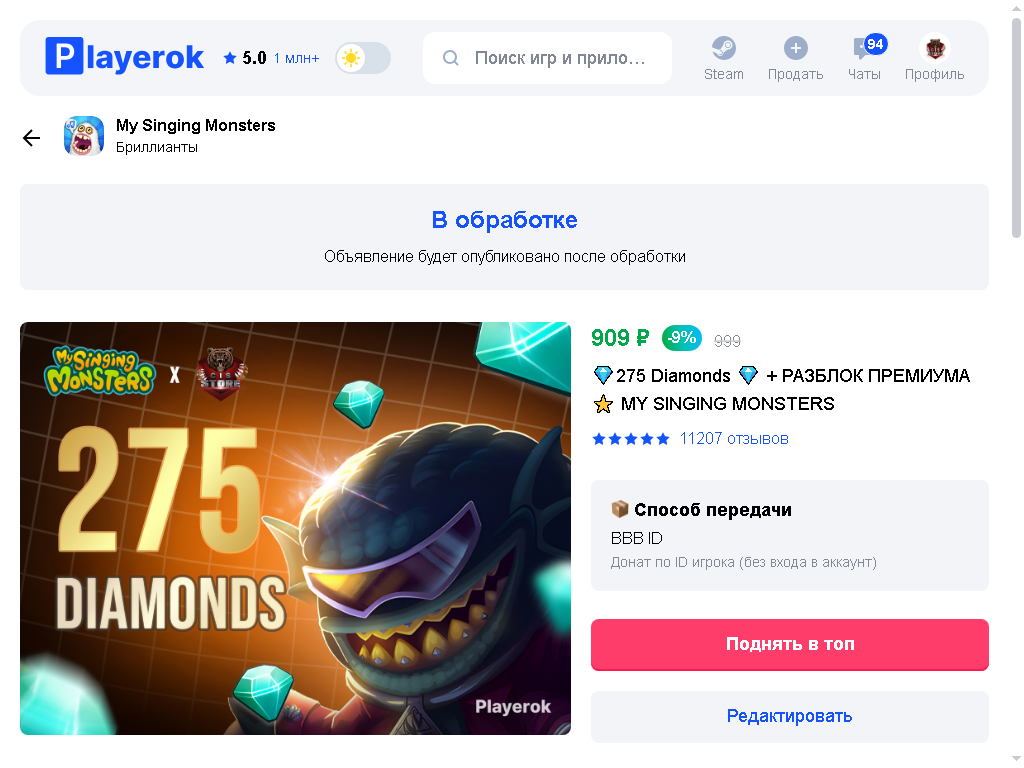The height and width of the screenshot is (768, 1024).
Task: Click the Способ передачи BBB ID card
Action: [790, 536]
